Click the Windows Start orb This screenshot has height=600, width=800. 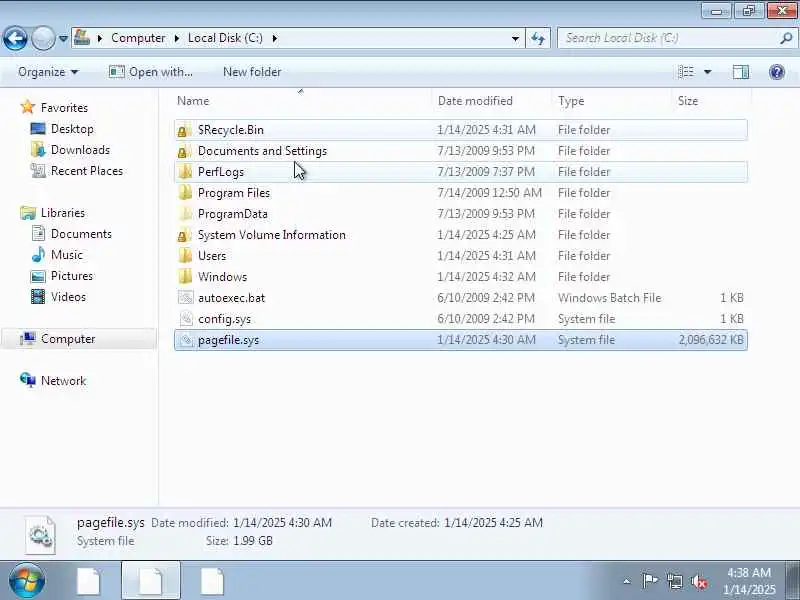(x=27, y=581)
